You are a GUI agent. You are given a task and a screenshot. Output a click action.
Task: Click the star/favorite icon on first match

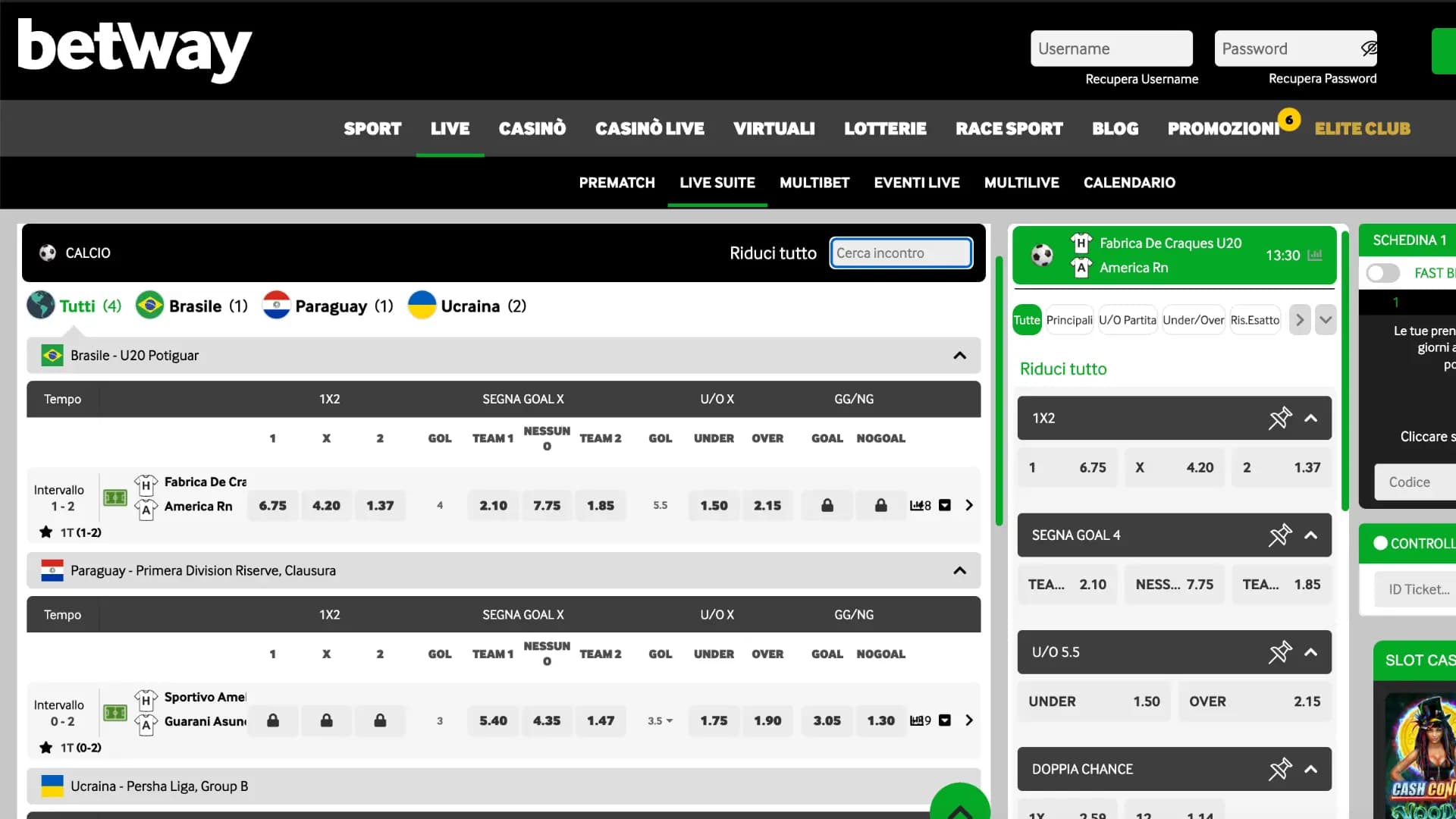46,531
